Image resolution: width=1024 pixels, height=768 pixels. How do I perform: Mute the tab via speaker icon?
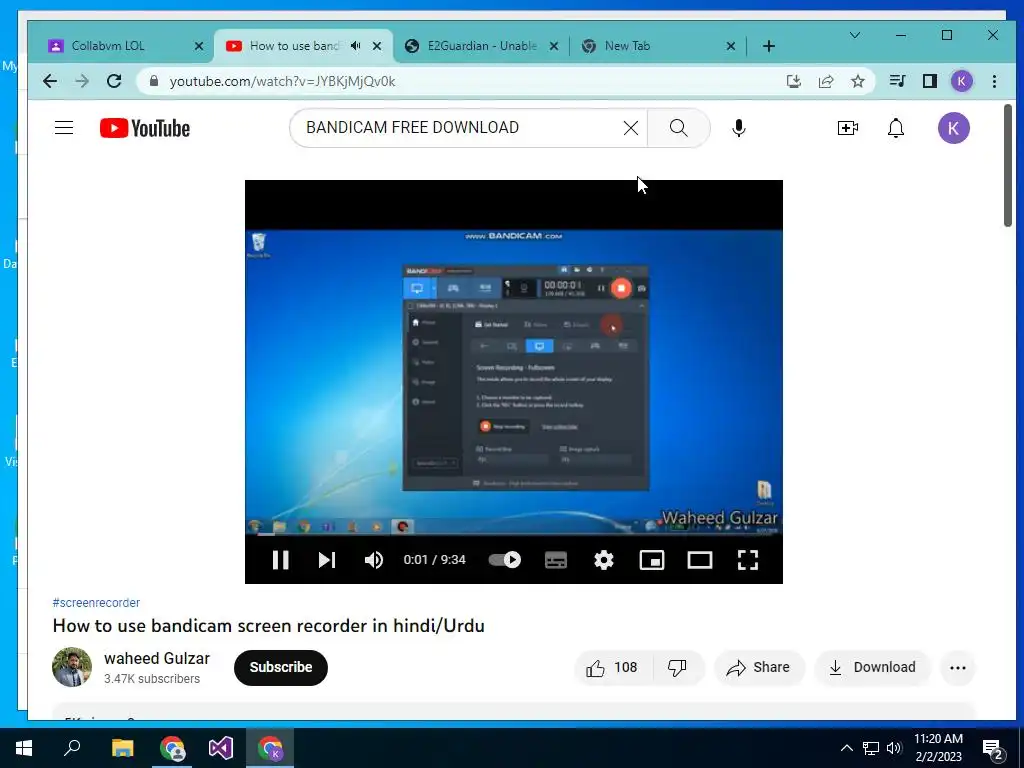(x=356, y=46)
